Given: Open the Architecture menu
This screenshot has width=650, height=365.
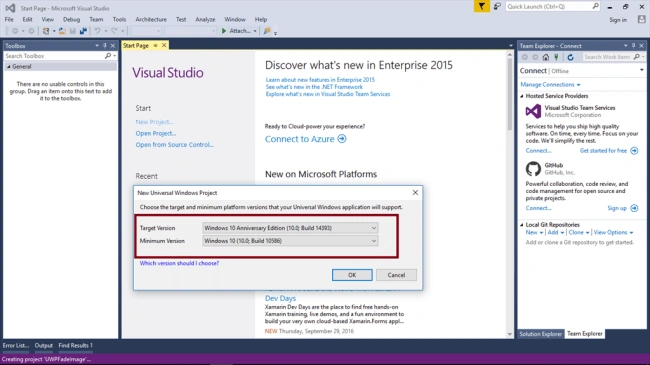Looking at the screenshot, I should [151, 19].
